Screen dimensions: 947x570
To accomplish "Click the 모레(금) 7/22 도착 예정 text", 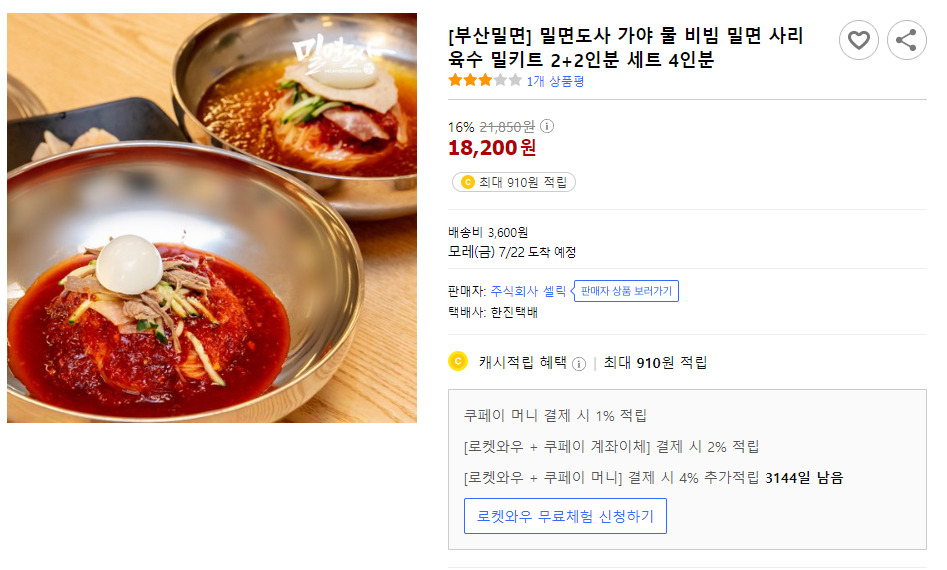I will pos(512,252).
